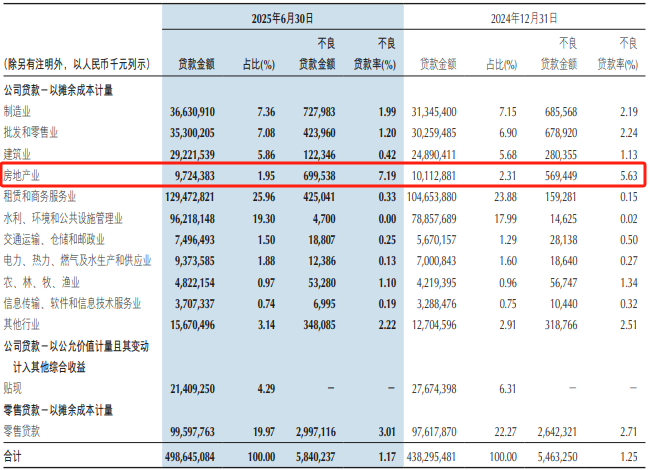The height and width of the screenshot is (470, 650).
Task: Click the 建筑业 row label
Action: point(20,153)
